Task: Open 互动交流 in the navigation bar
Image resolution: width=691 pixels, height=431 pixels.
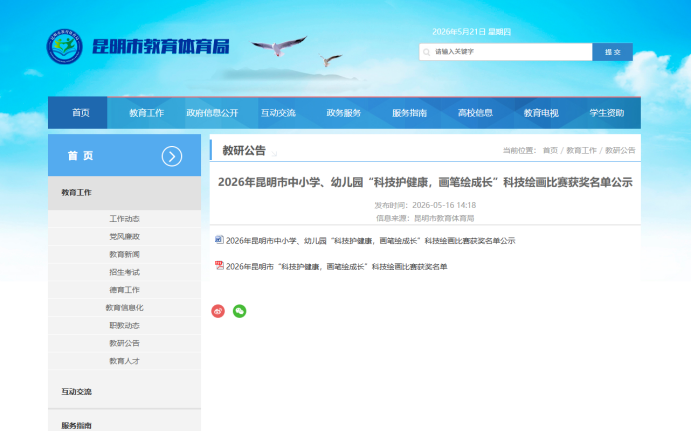Action: pos(278,113)
